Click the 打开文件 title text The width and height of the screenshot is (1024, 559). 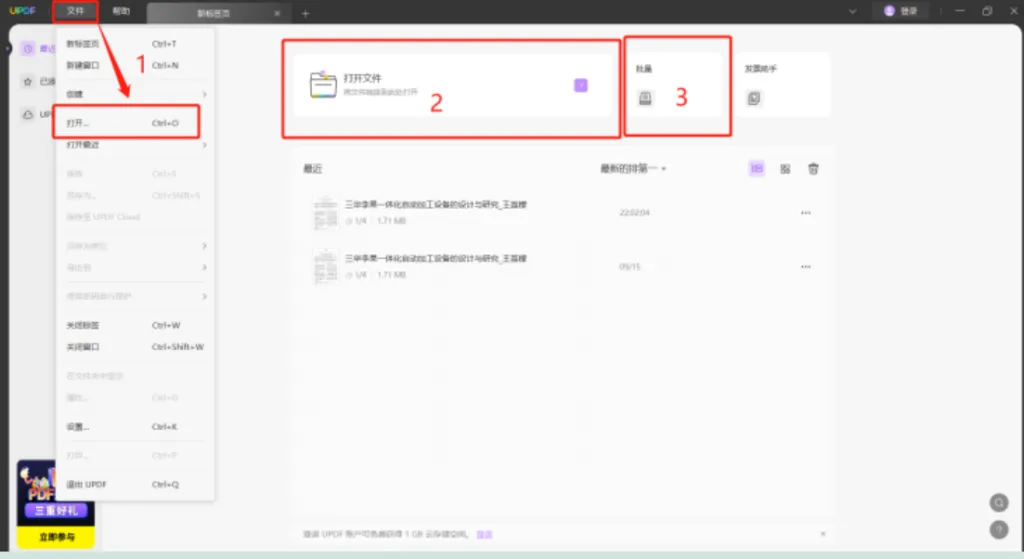(x=362, y=78)
